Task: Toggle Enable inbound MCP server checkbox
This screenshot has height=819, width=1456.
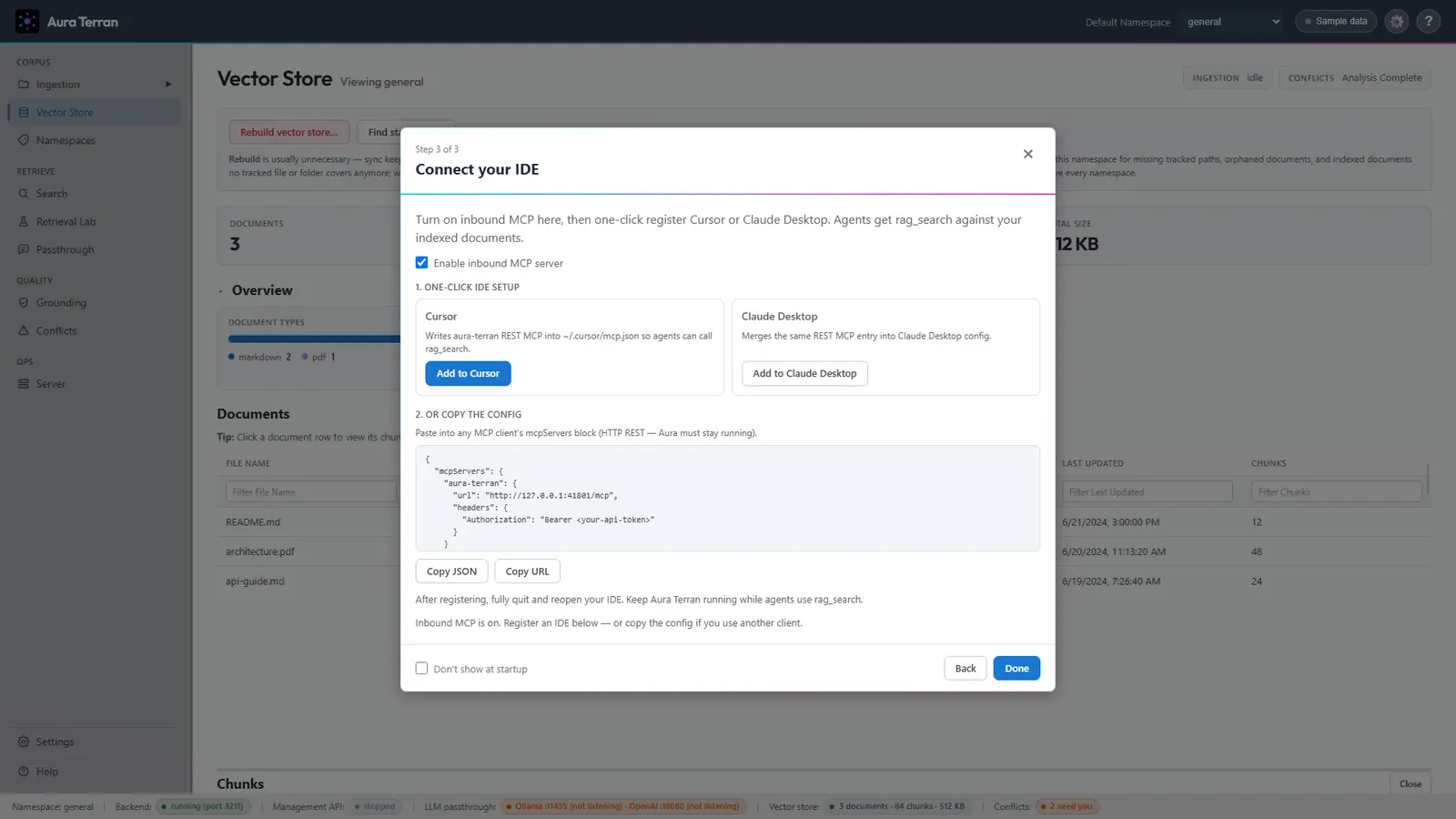Action: point(421,263)
